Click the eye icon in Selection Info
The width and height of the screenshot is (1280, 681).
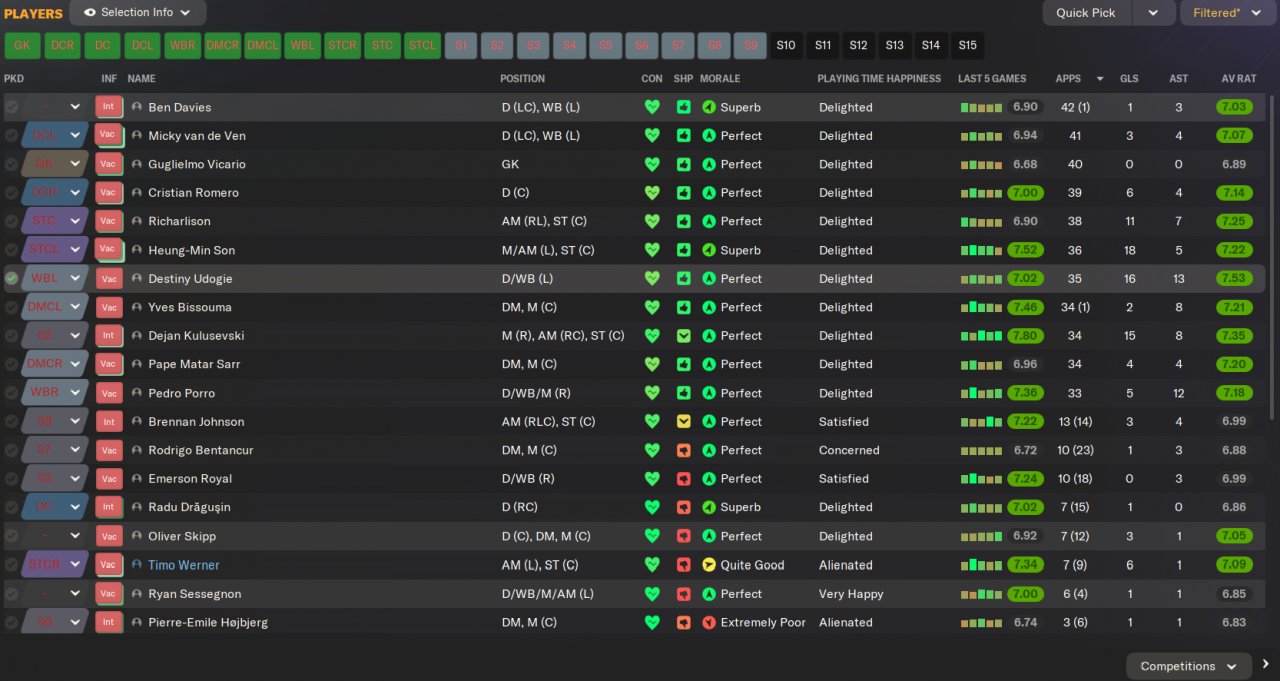pos(90,13)
